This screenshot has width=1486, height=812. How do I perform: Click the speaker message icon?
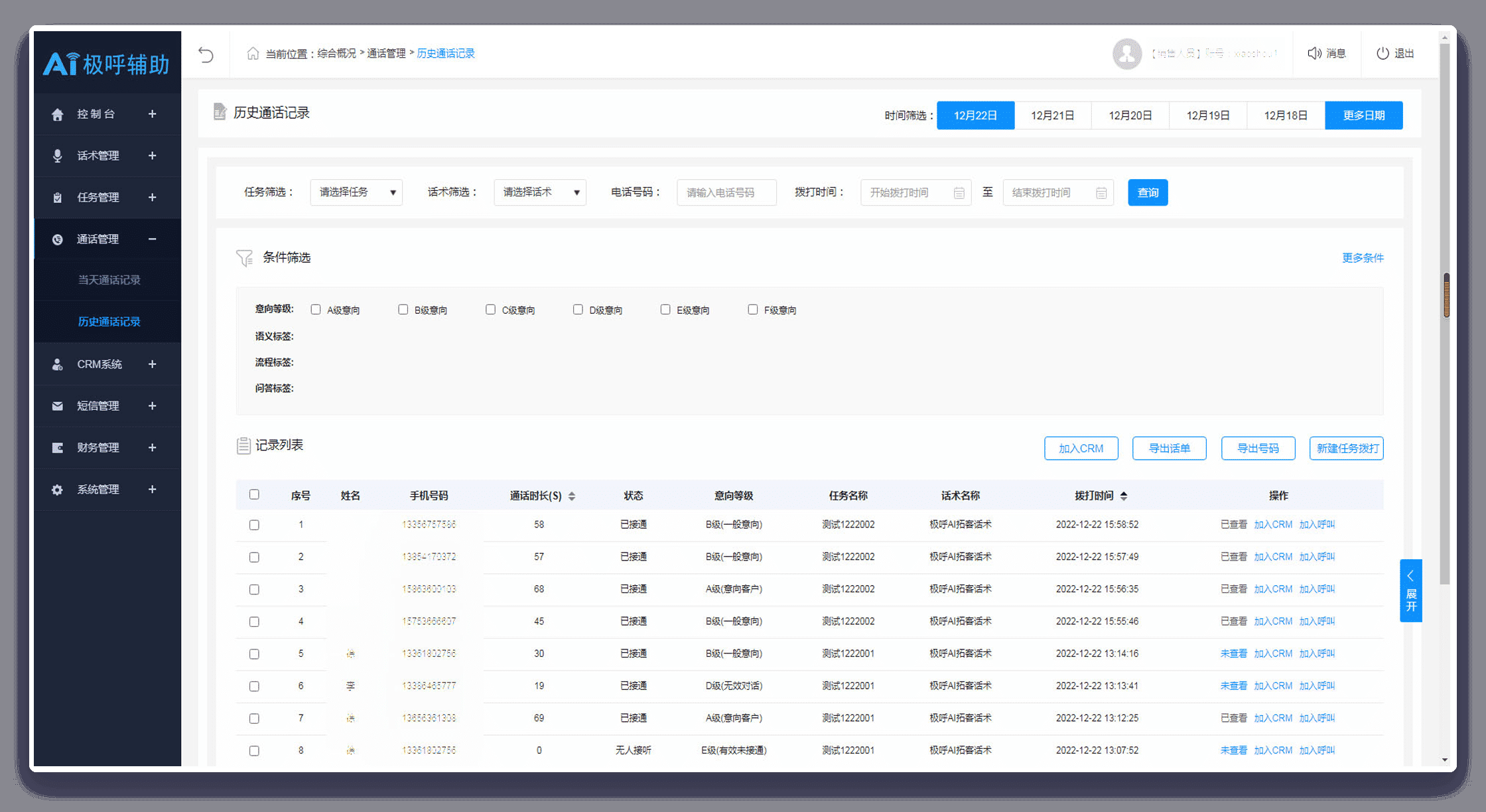(x=1314, y=53)
